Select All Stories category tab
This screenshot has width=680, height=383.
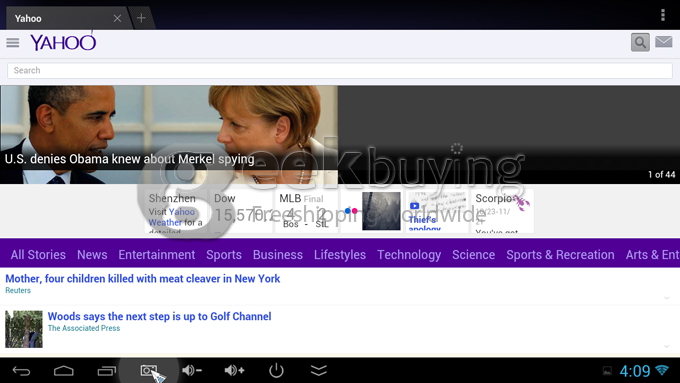tap(38, 255)
